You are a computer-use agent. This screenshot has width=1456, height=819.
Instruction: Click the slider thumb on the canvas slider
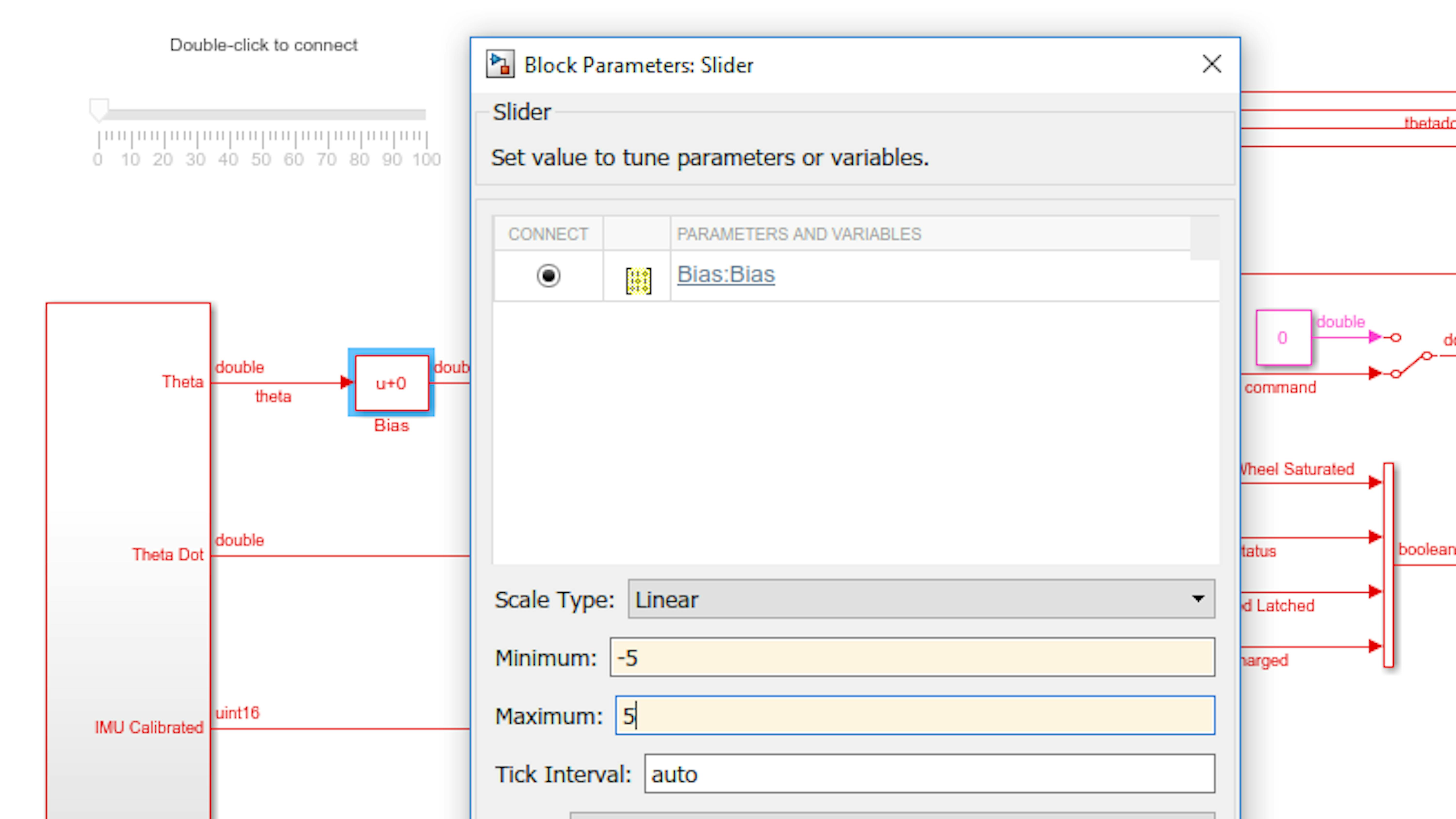click(x=99, y=110)
